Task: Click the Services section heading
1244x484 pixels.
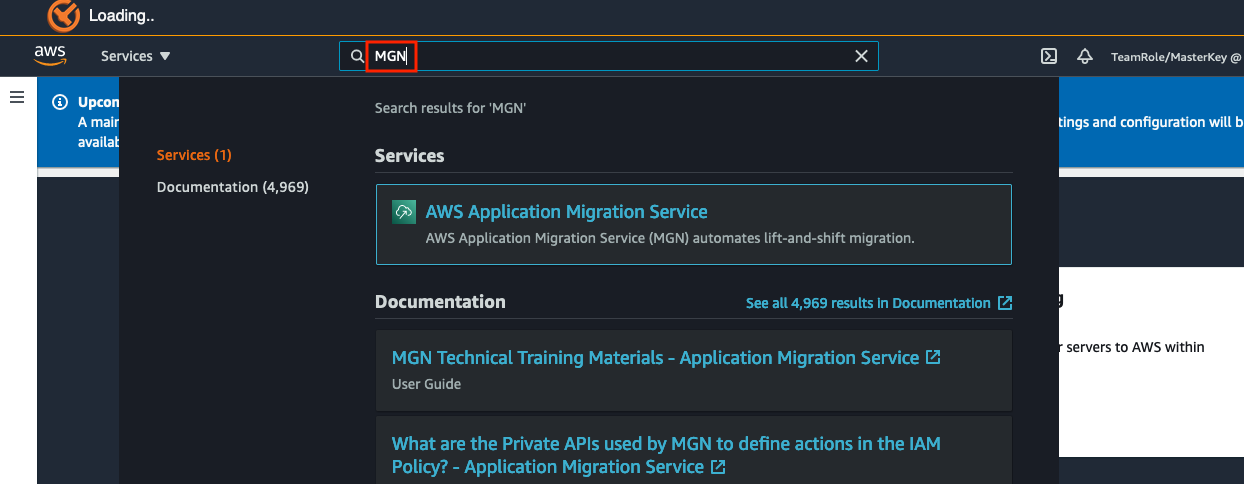Action: [x=410, y=156]
